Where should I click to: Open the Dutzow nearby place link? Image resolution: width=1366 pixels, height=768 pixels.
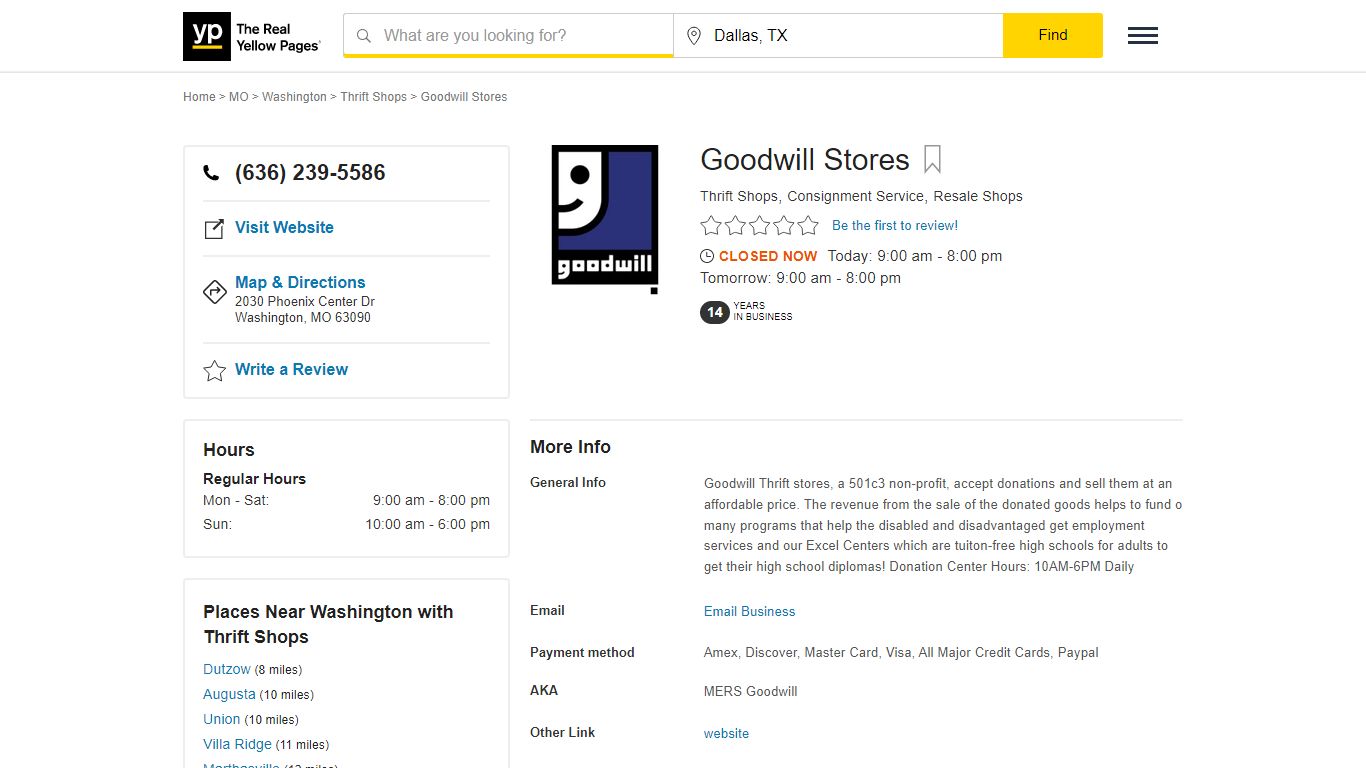point(227,669)
